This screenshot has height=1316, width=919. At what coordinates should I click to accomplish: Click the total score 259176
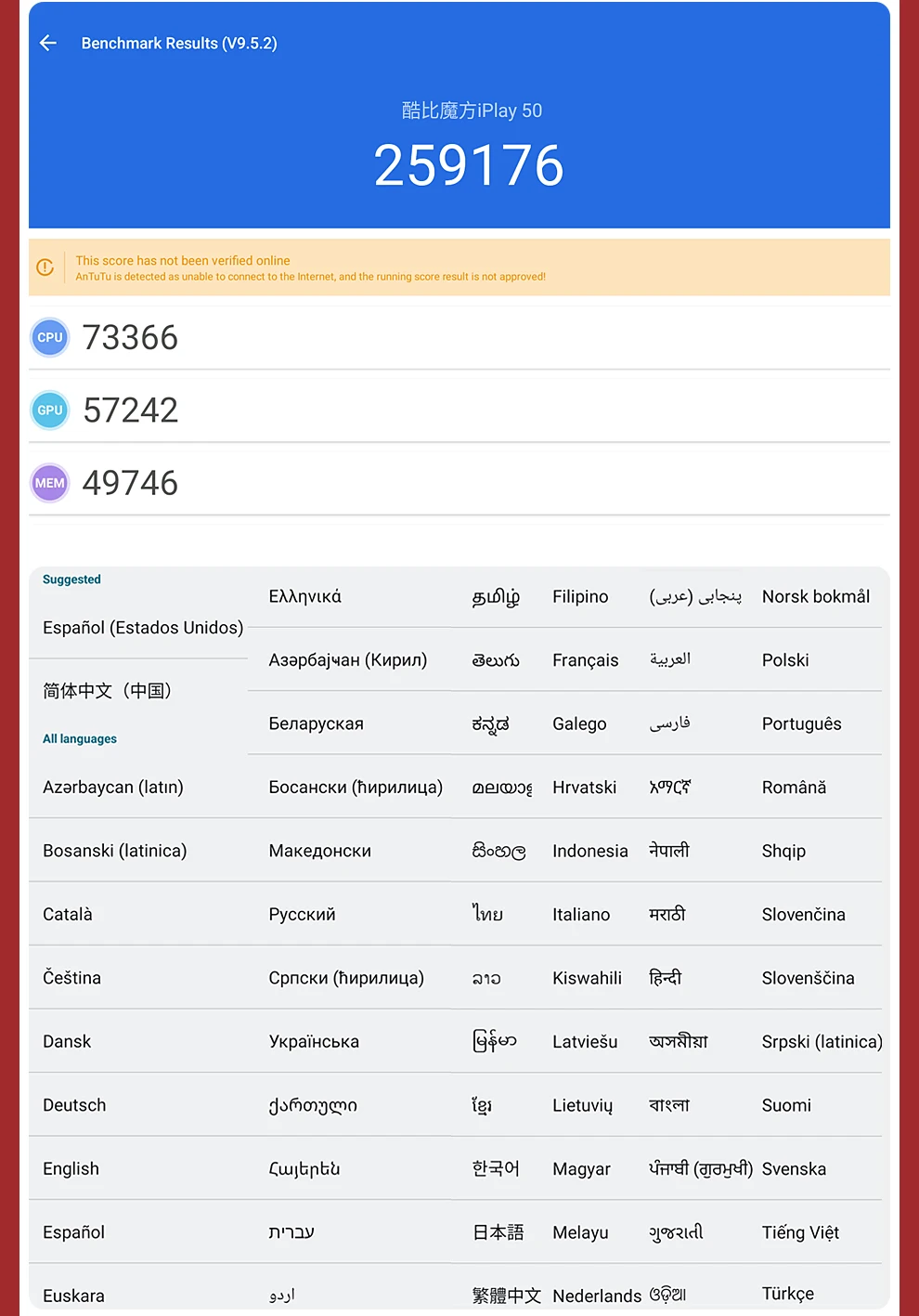(469, 165)
